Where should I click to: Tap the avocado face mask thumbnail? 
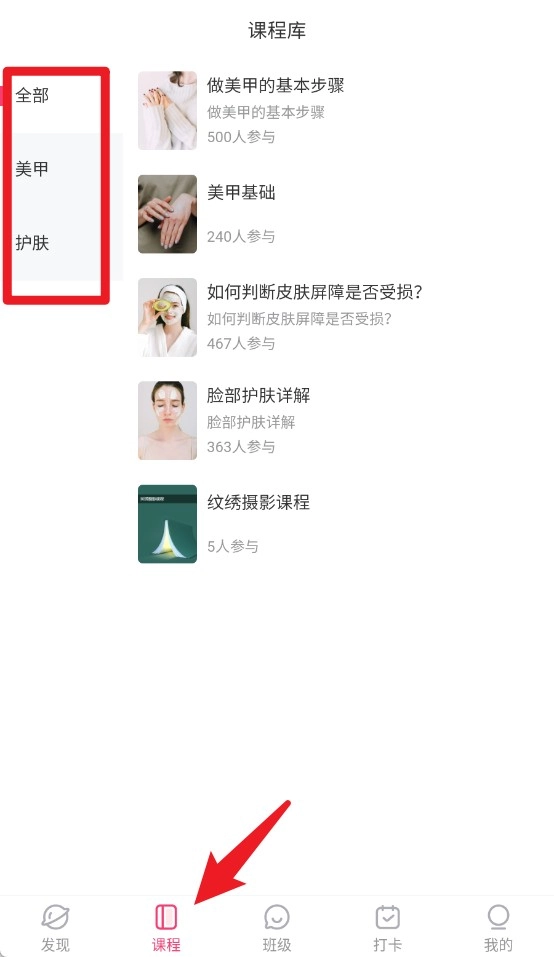pyautogui.click(x=167, y=317)
